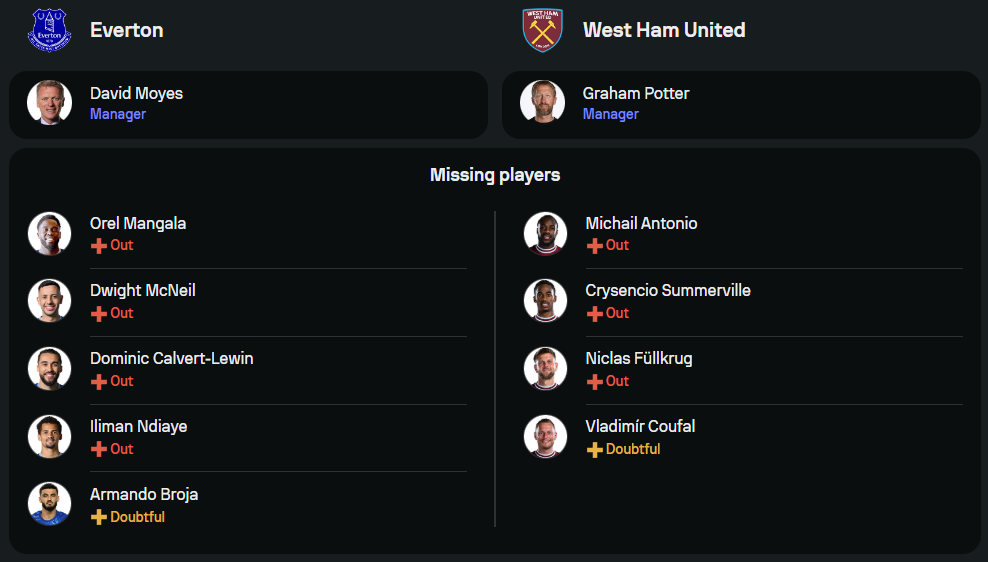Click Armando Broja's yellow Doubtful status icon
Viewport: 988px width, 562px height.
coord(98,517)
